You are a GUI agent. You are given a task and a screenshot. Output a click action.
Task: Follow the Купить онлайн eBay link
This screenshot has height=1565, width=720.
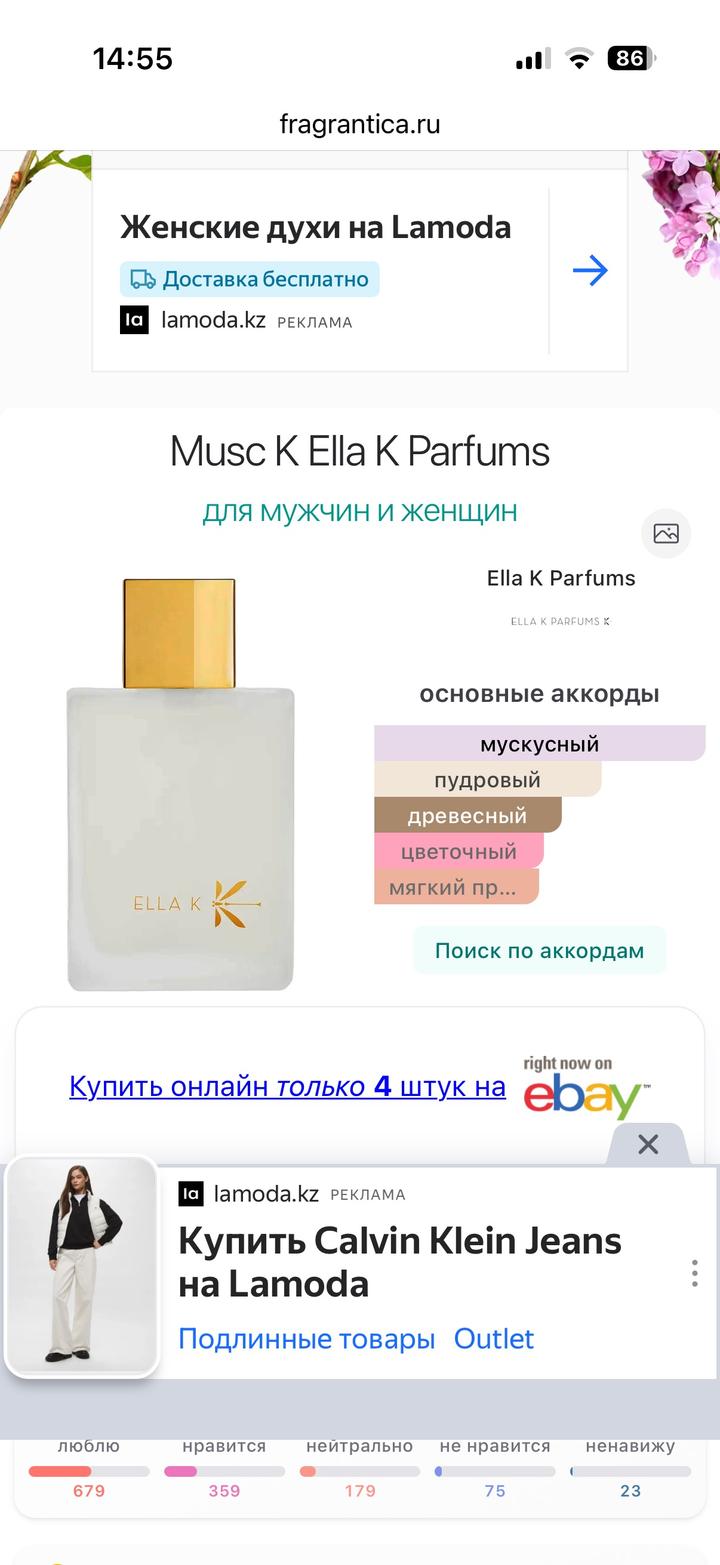pyautogui.click(x=287, y=1086)
